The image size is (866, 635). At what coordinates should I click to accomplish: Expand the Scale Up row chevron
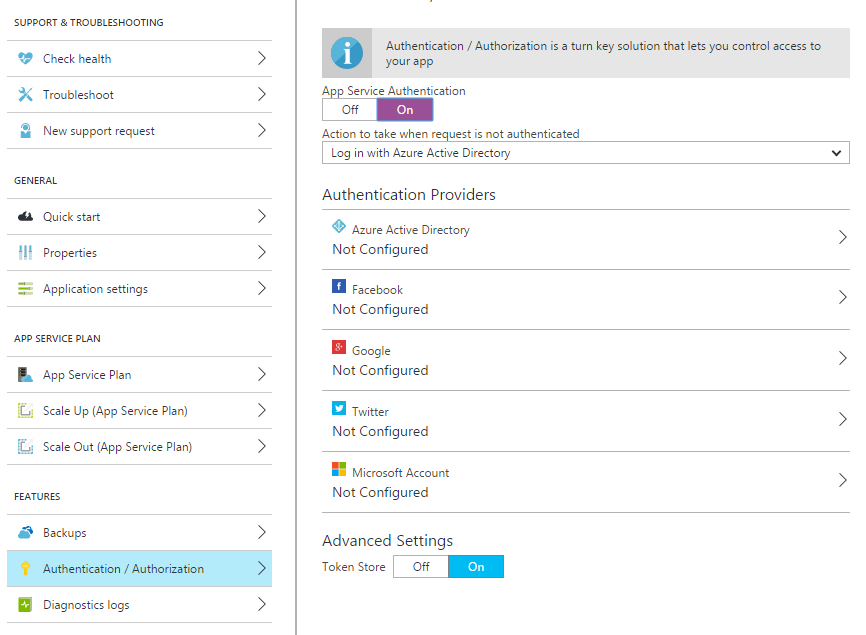pos(261,411)
